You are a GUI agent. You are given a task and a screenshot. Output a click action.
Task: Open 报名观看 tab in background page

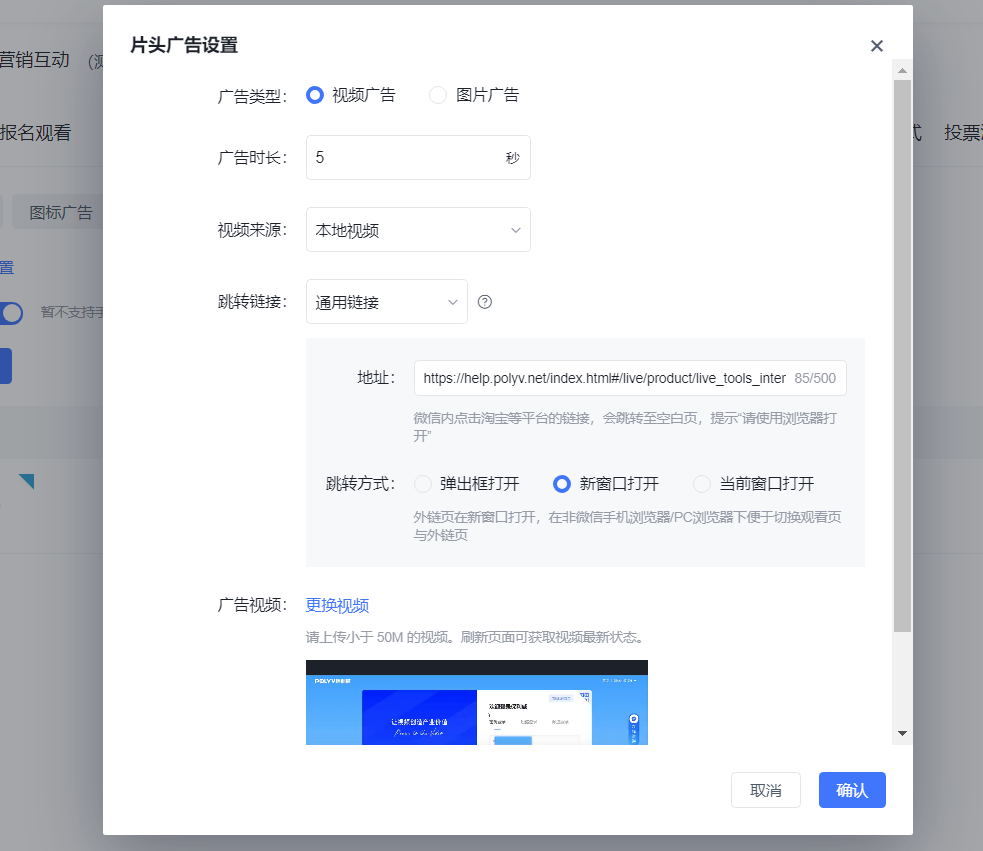36,133
